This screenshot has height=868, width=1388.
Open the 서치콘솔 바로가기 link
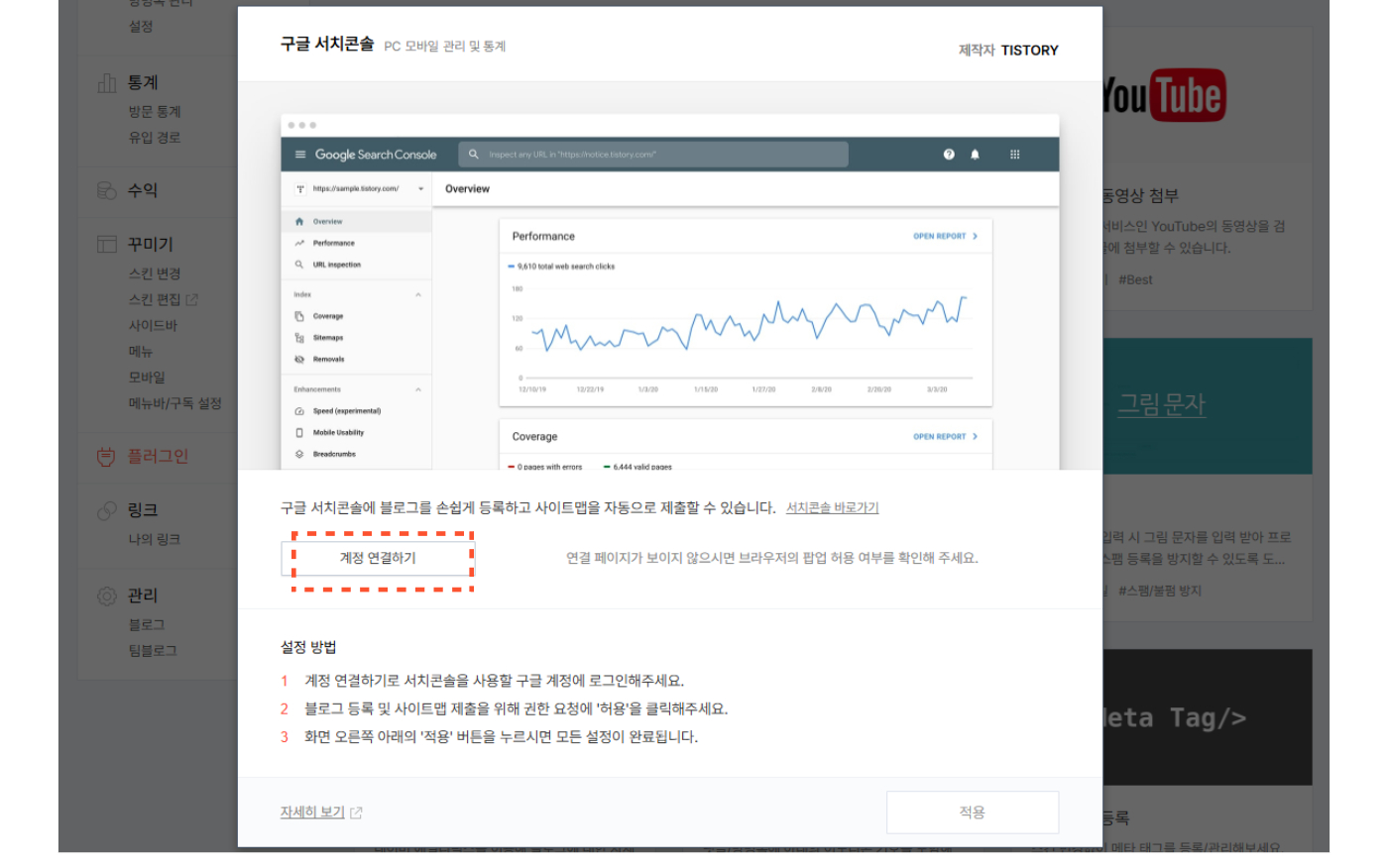832,507
